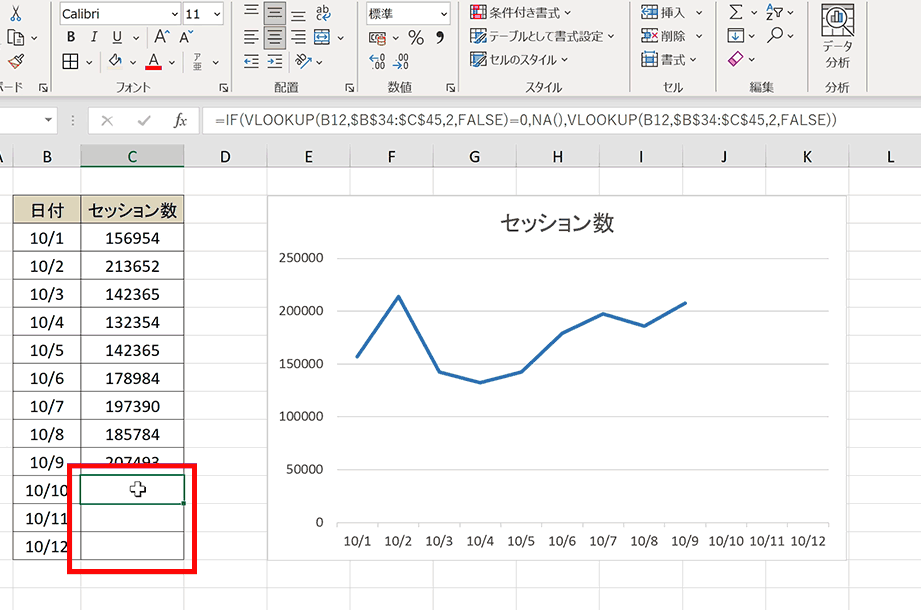This screenshot has height=610, width=921.
Task: Open 条件付き書式 menu
Action: [x=520, y=12]
